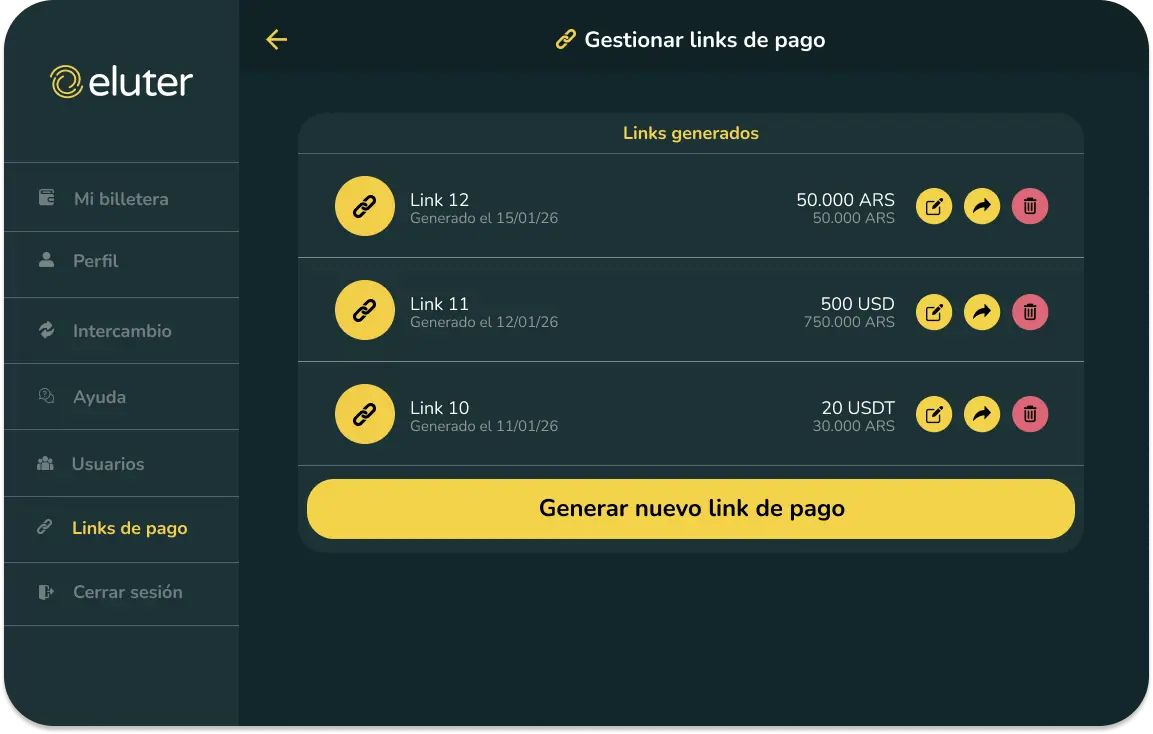Click the eluter logo

(x=122, y=81)
